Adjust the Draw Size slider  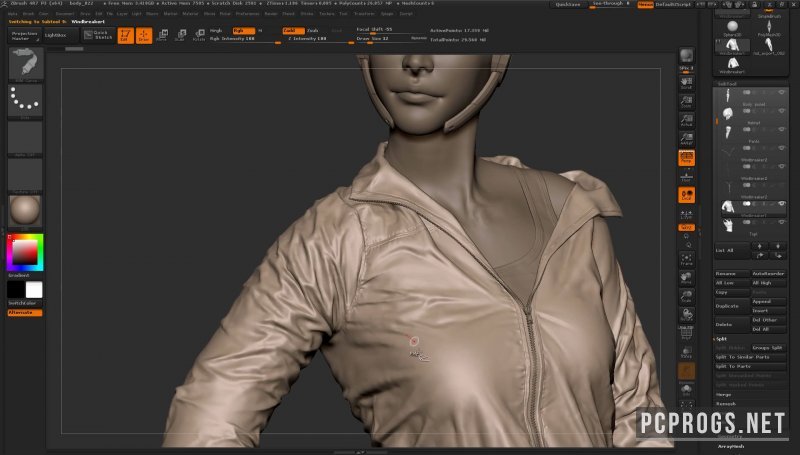391,39
